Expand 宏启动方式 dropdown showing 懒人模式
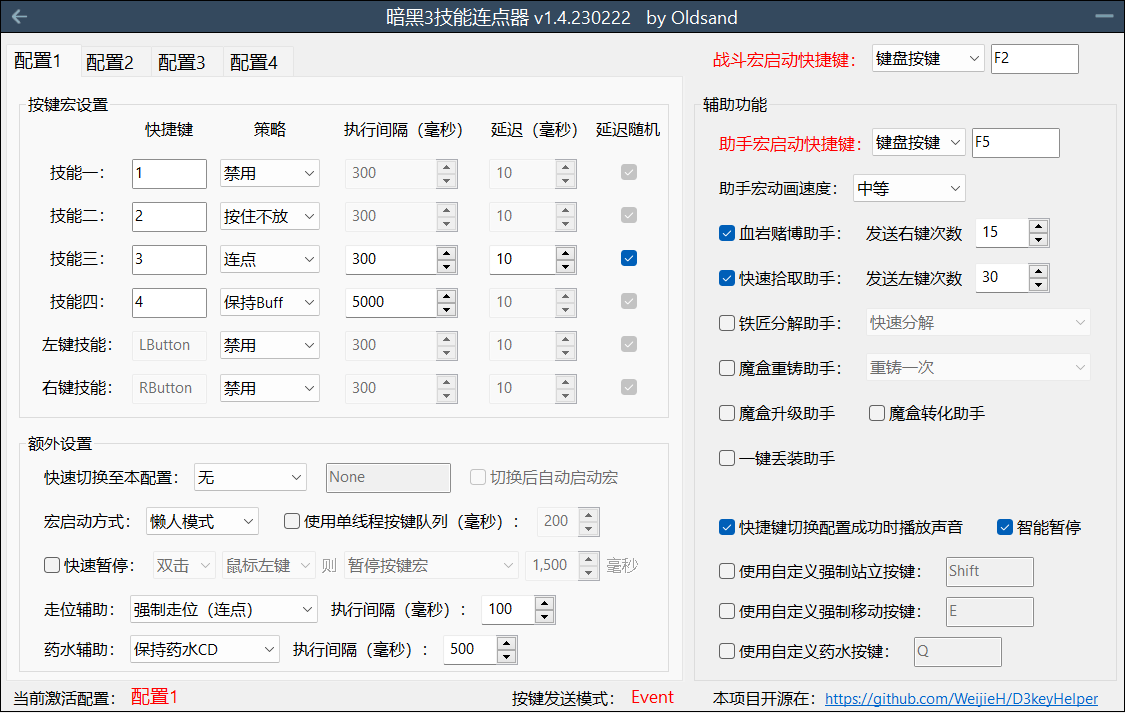1125x713 pixels. (x=202, y=521)
